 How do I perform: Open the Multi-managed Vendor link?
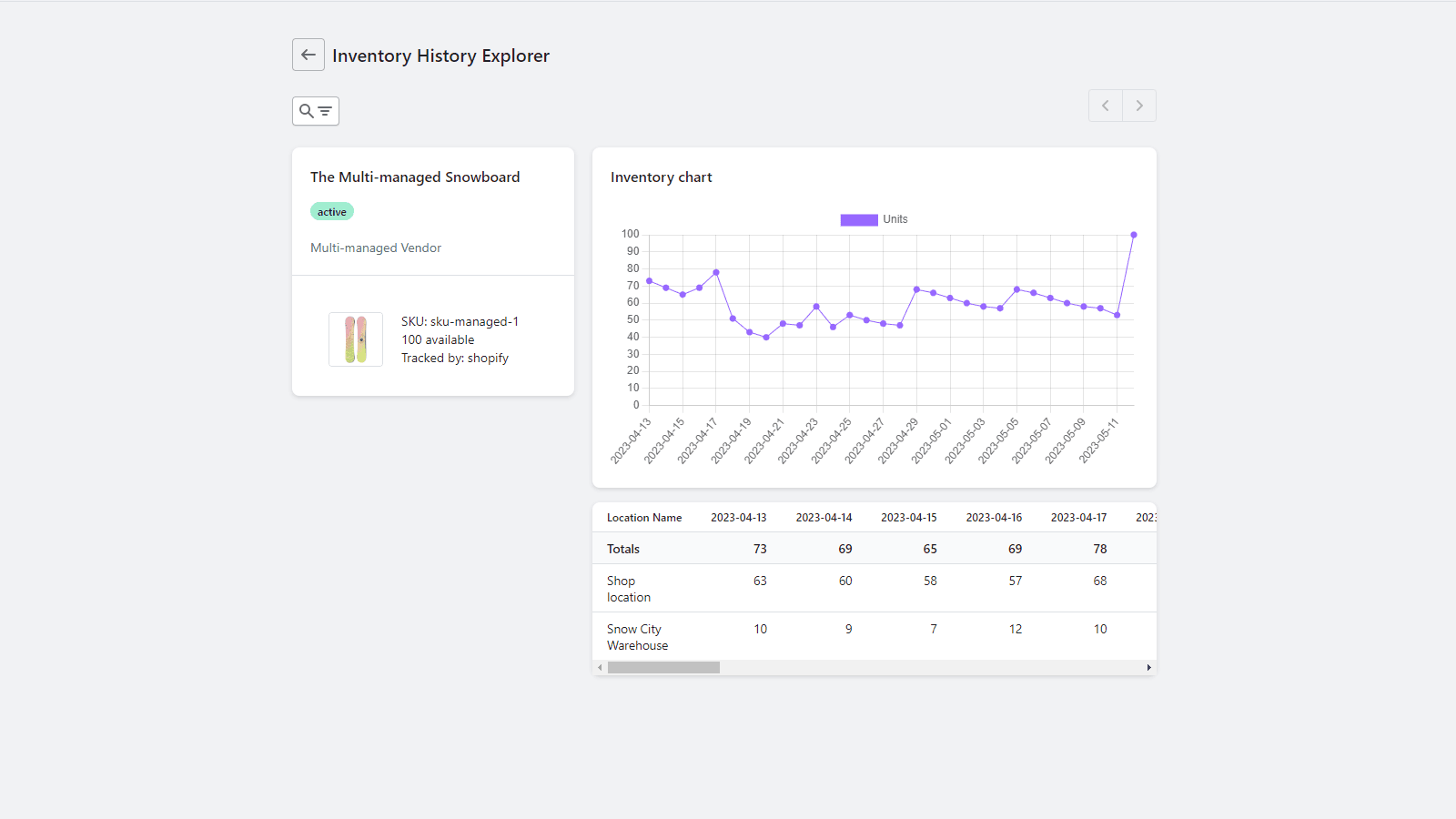tap(375, 248)
